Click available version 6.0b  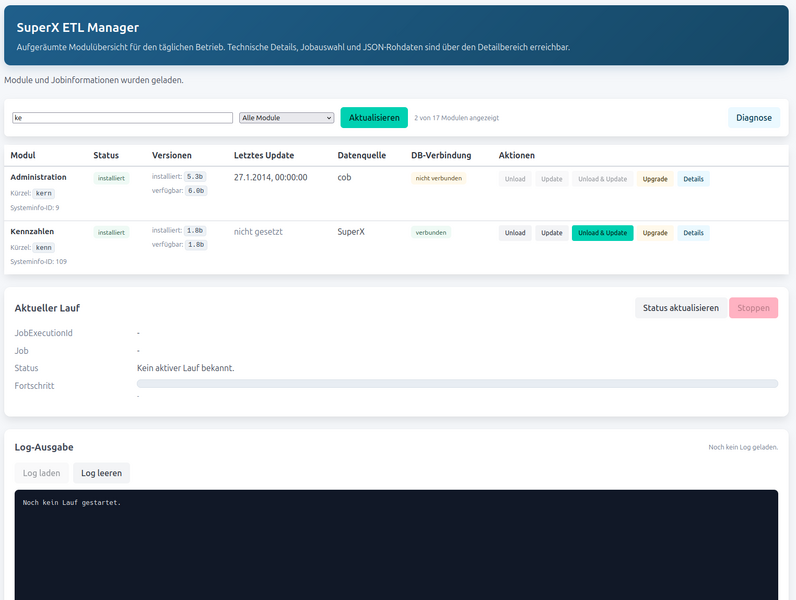click(x=196, y=191)
